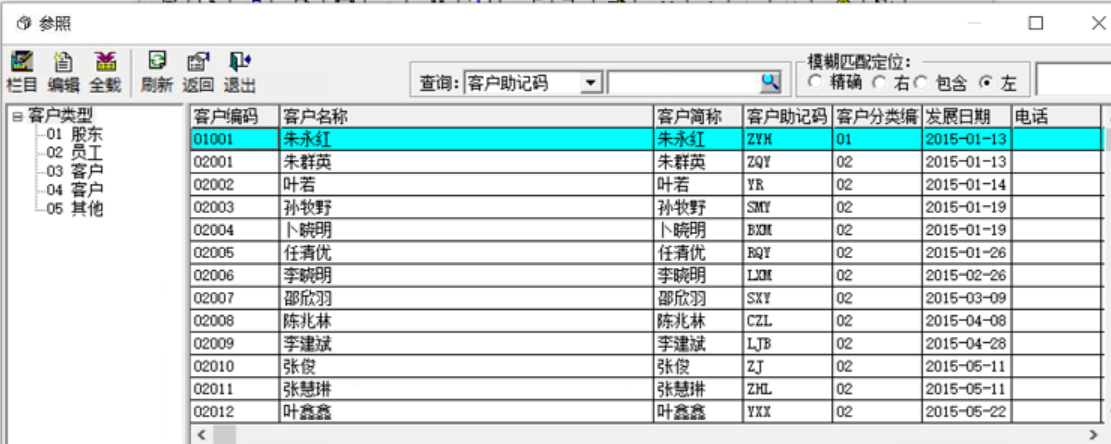Viewport: 1111px width, 444px height.
Task: Click the 电话 column header
Action: tap(1056, 117)
